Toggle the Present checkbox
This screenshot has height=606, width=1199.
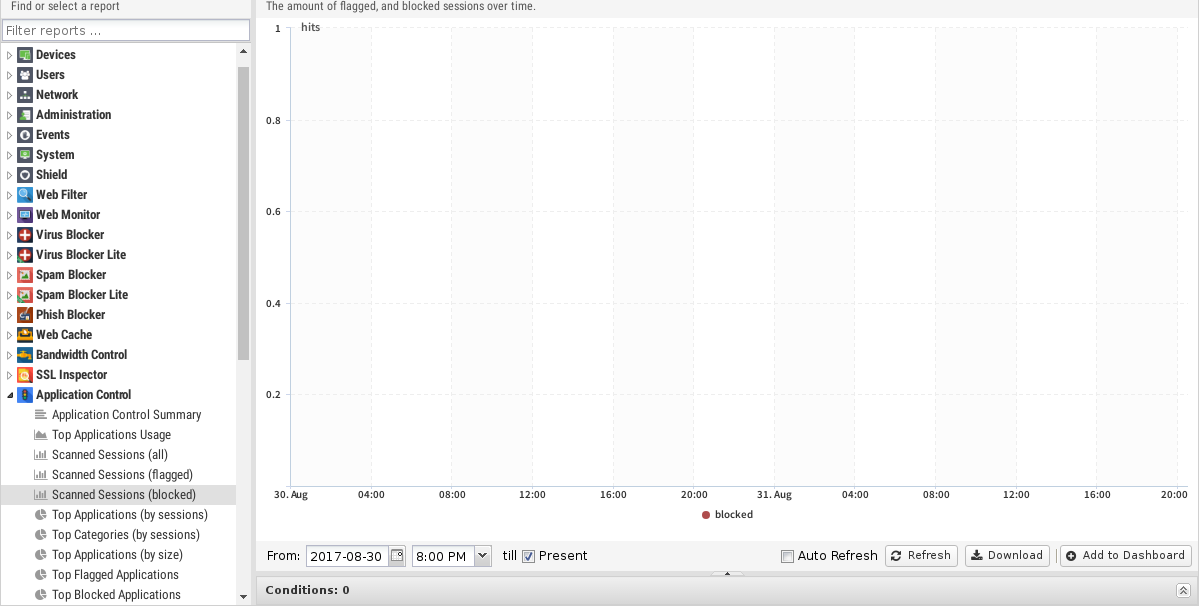click(528, 556)
